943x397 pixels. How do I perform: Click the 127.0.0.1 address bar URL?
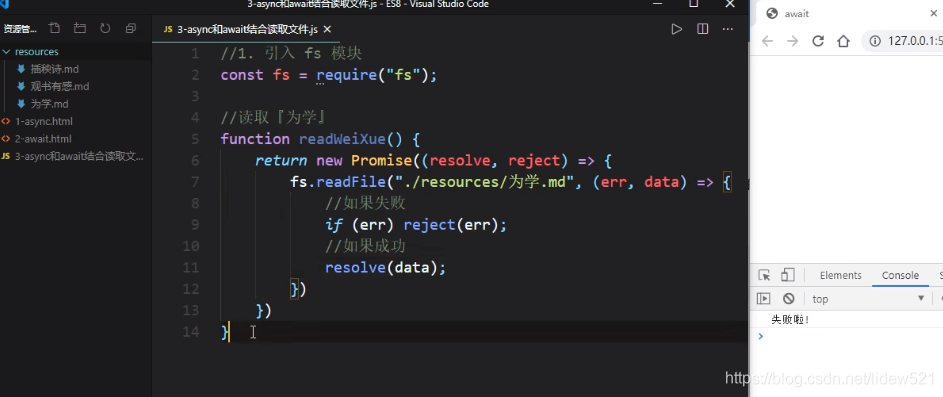[915, 41]
